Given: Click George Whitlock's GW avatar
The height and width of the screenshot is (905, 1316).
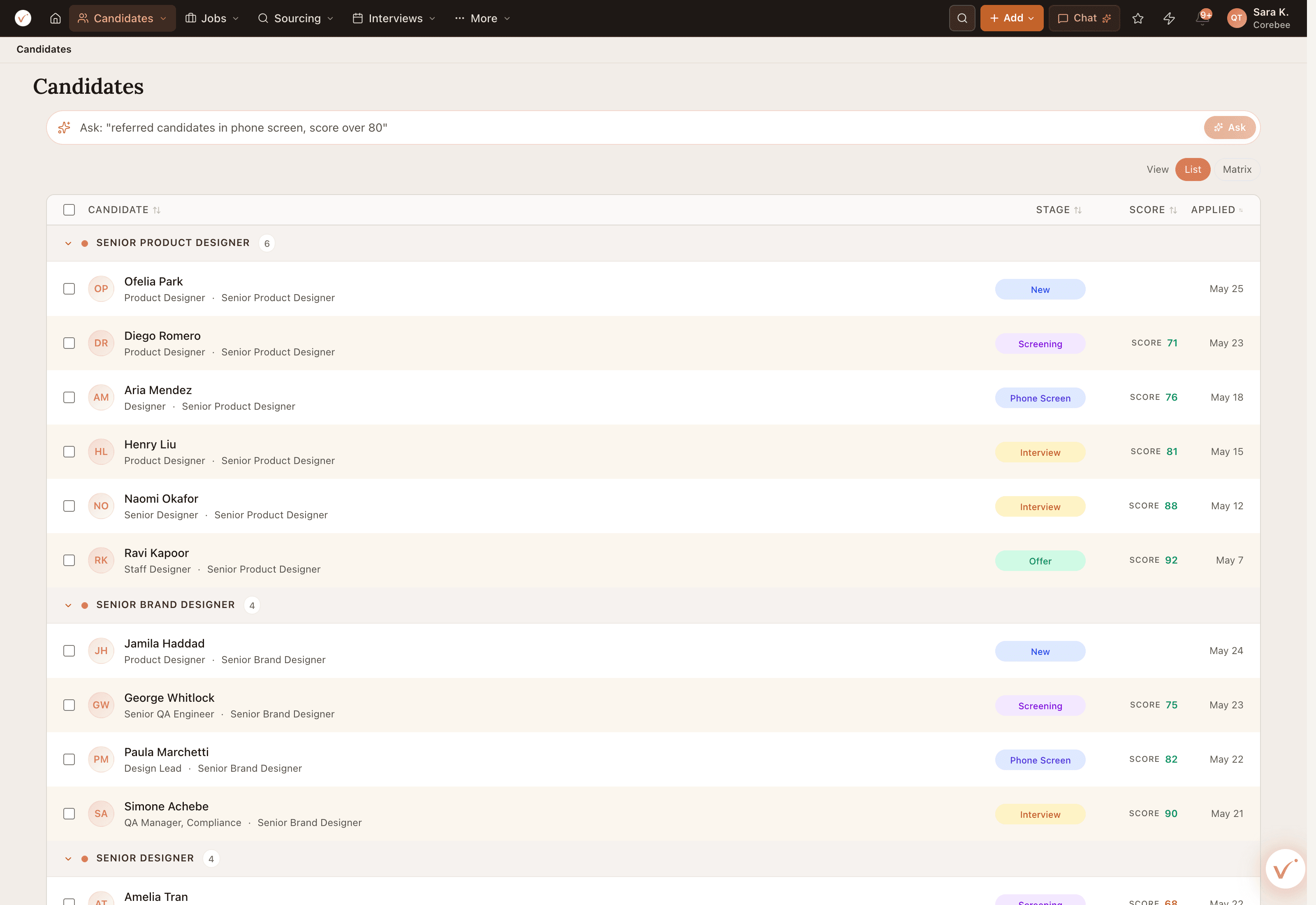Looking at the screenshot, I should click(101, 705).
